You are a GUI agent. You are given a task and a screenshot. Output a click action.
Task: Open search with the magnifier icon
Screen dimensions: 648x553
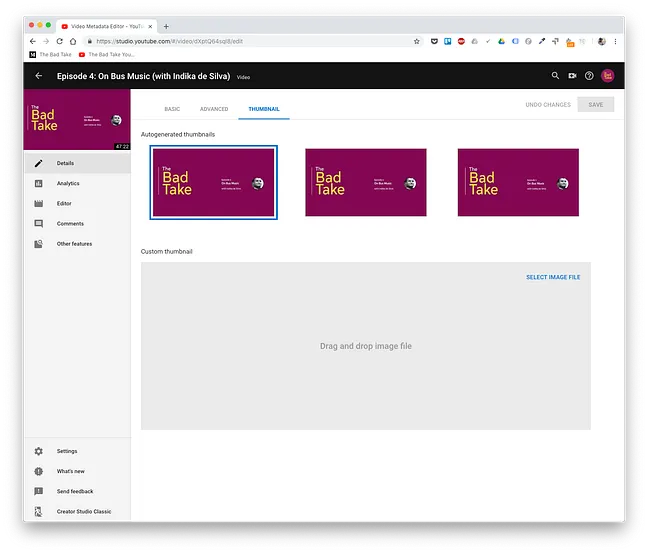556,76
